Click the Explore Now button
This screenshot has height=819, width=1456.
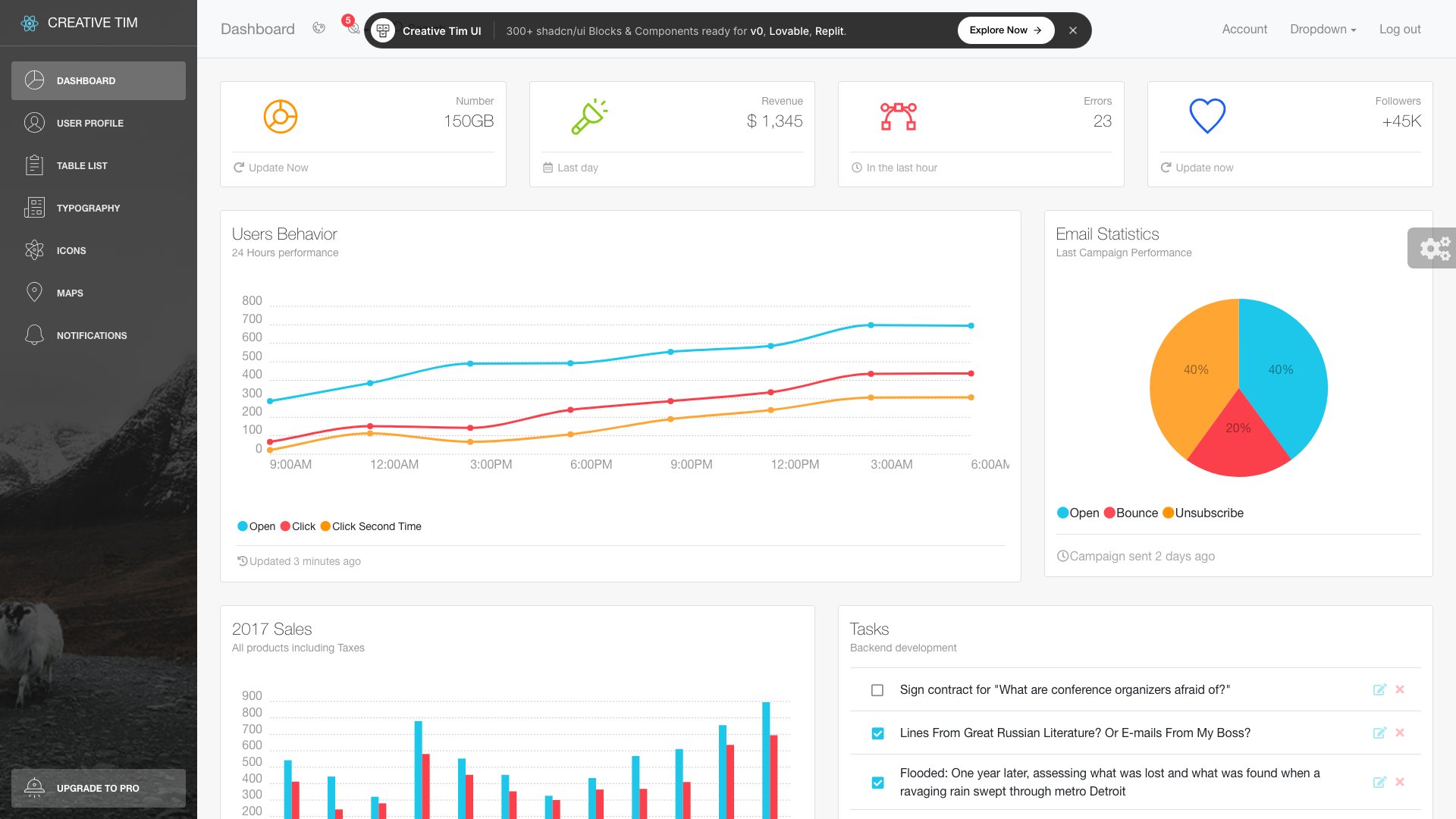click(x=1005, y=30)
